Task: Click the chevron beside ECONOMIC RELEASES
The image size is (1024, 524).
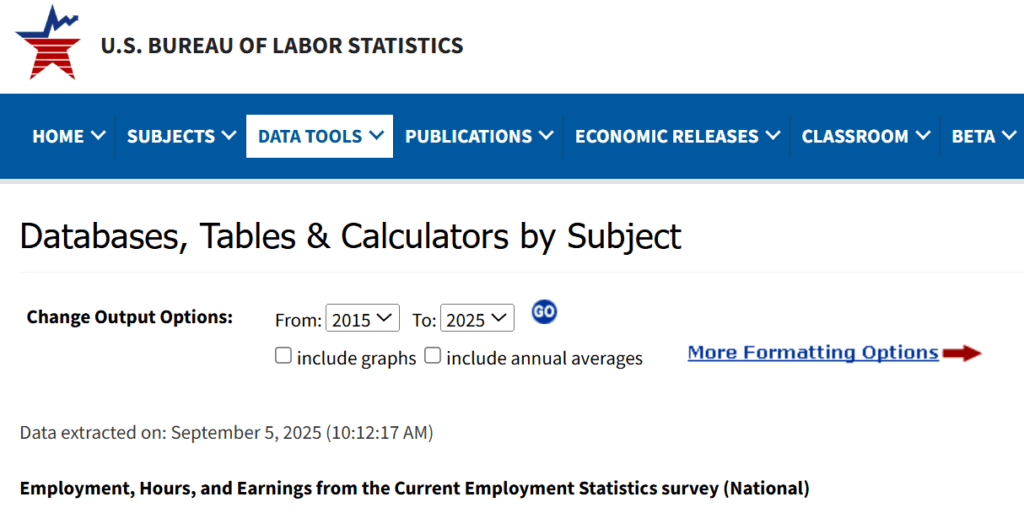Action: [773, 135]
